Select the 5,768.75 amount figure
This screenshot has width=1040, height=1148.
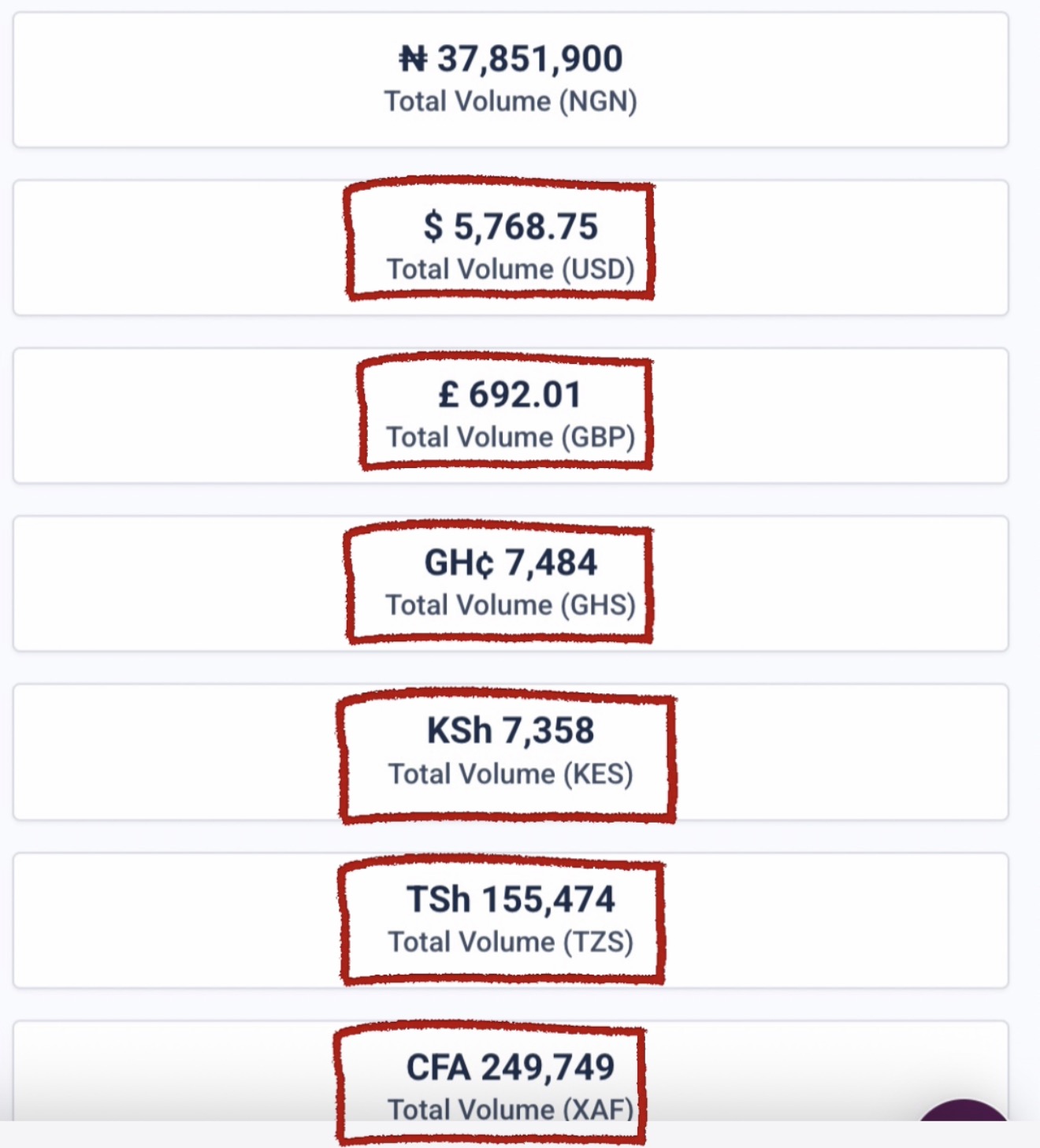pos(526,227)
